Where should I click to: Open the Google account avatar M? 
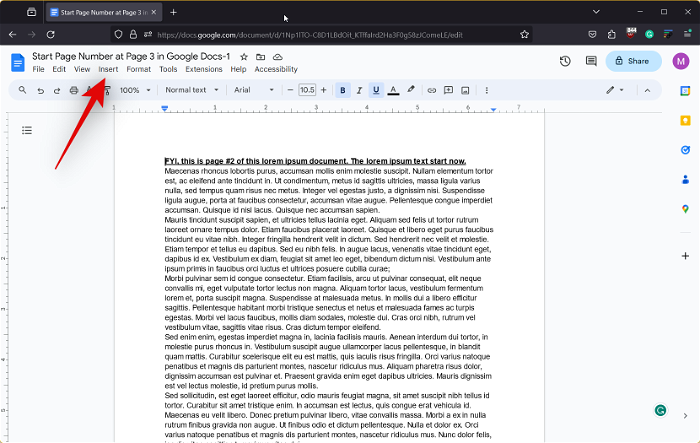[x=681, y=61]
